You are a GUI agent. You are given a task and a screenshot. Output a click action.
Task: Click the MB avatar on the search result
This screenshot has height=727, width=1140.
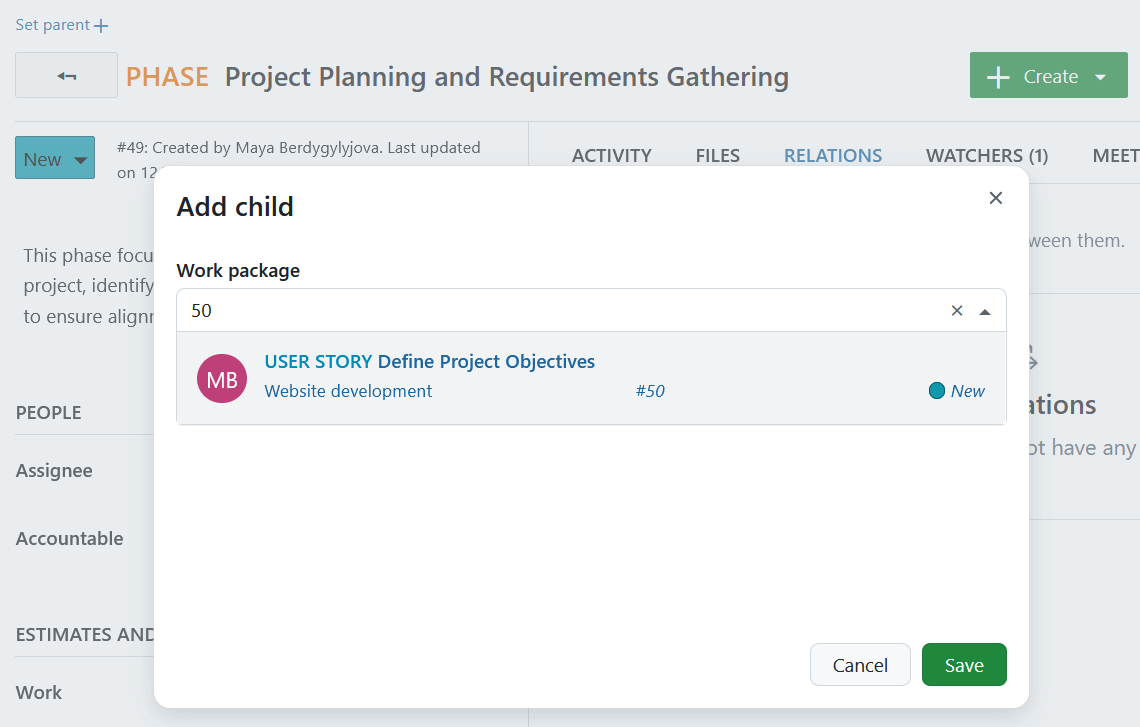click(221, 378)
